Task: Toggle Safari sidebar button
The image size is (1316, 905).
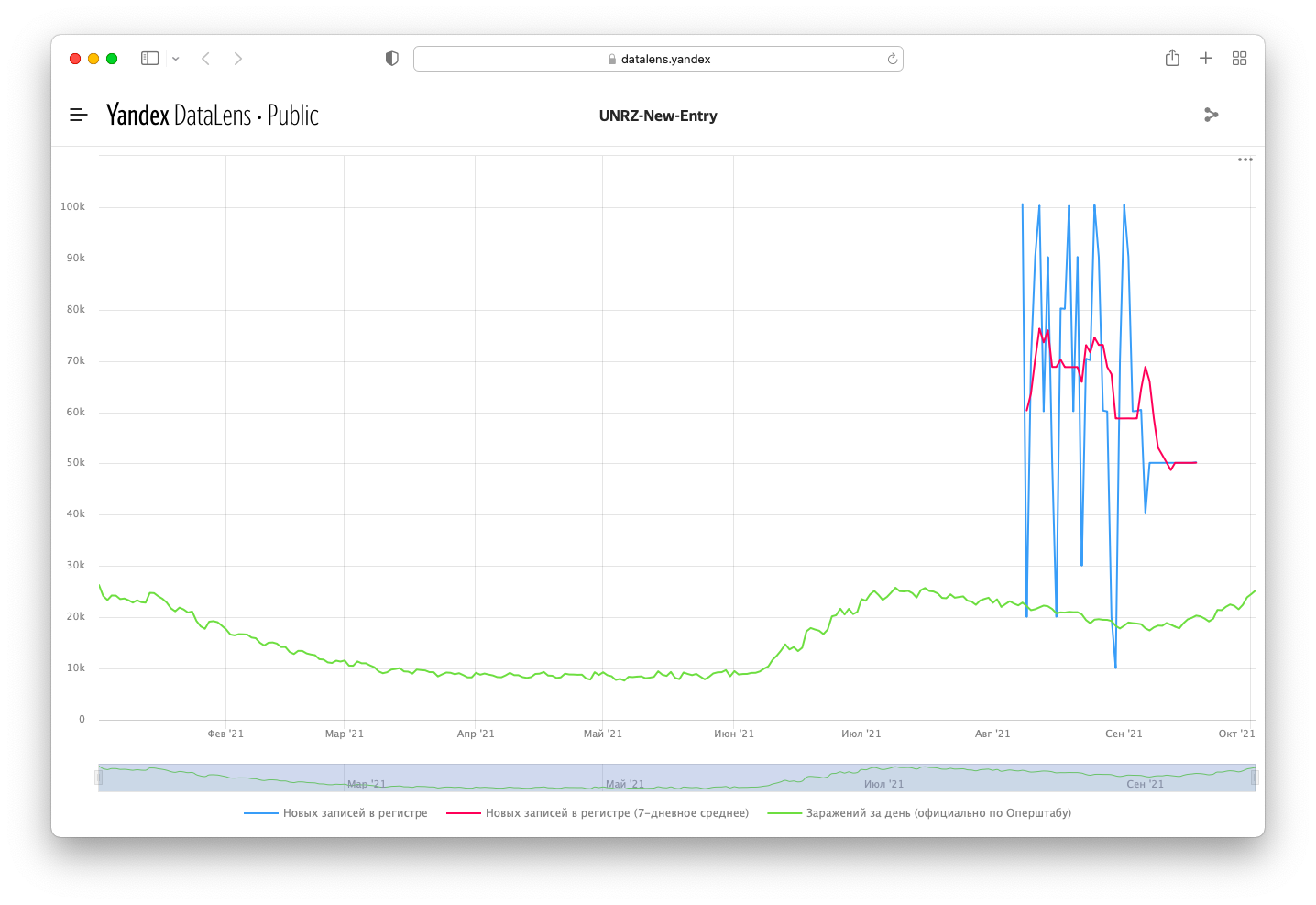Action: [150, 59]
